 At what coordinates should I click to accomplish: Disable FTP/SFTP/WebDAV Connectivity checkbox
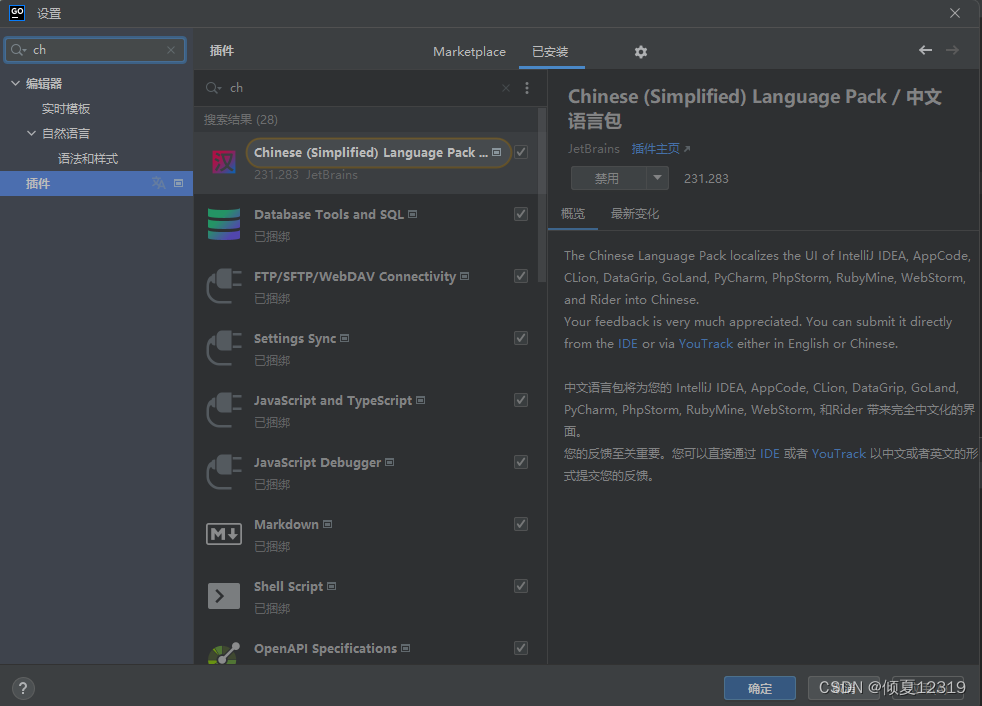521,276
